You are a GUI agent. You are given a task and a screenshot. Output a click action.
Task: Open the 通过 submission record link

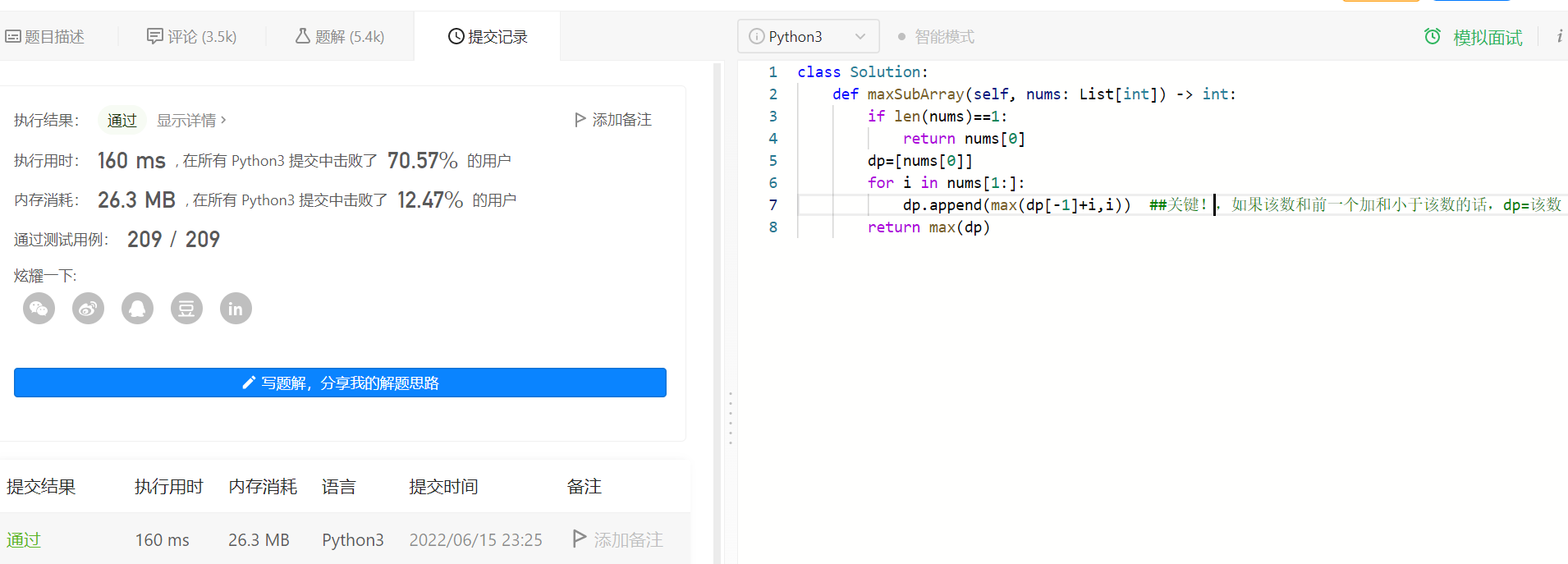pyautogui.click(x=24, y=539)
